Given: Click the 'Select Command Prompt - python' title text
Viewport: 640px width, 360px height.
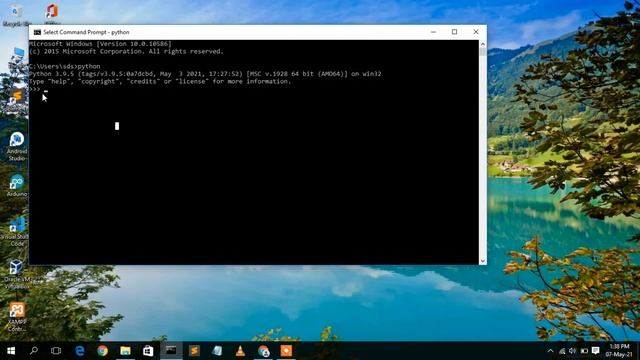Looking at the screenshot, I should tap(86, 32).
